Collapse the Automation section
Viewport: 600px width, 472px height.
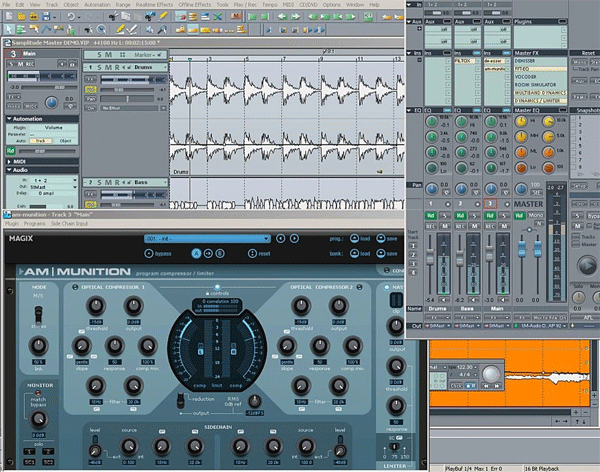pyautogui.click(x=9, y=119)
